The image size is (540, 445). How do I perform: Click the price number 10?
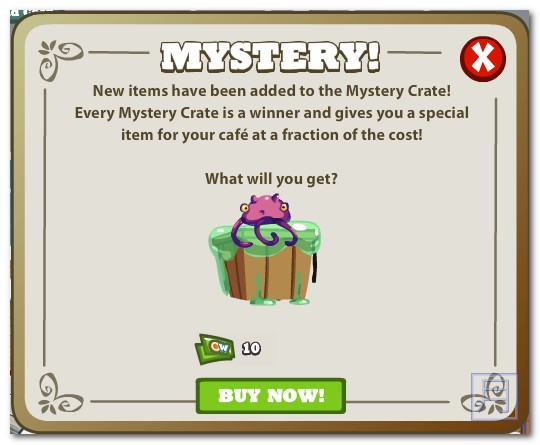click(251, 349)
